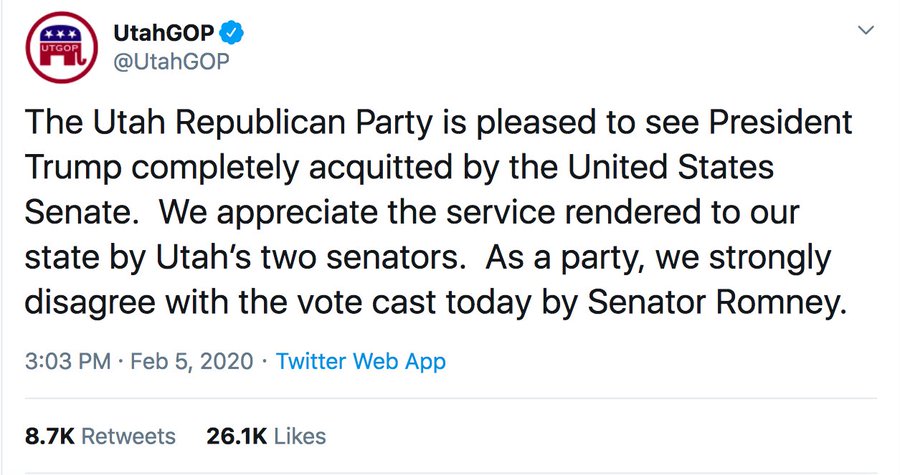Click the word Likes label
900x475 pixels.
(x=300, y=436)
